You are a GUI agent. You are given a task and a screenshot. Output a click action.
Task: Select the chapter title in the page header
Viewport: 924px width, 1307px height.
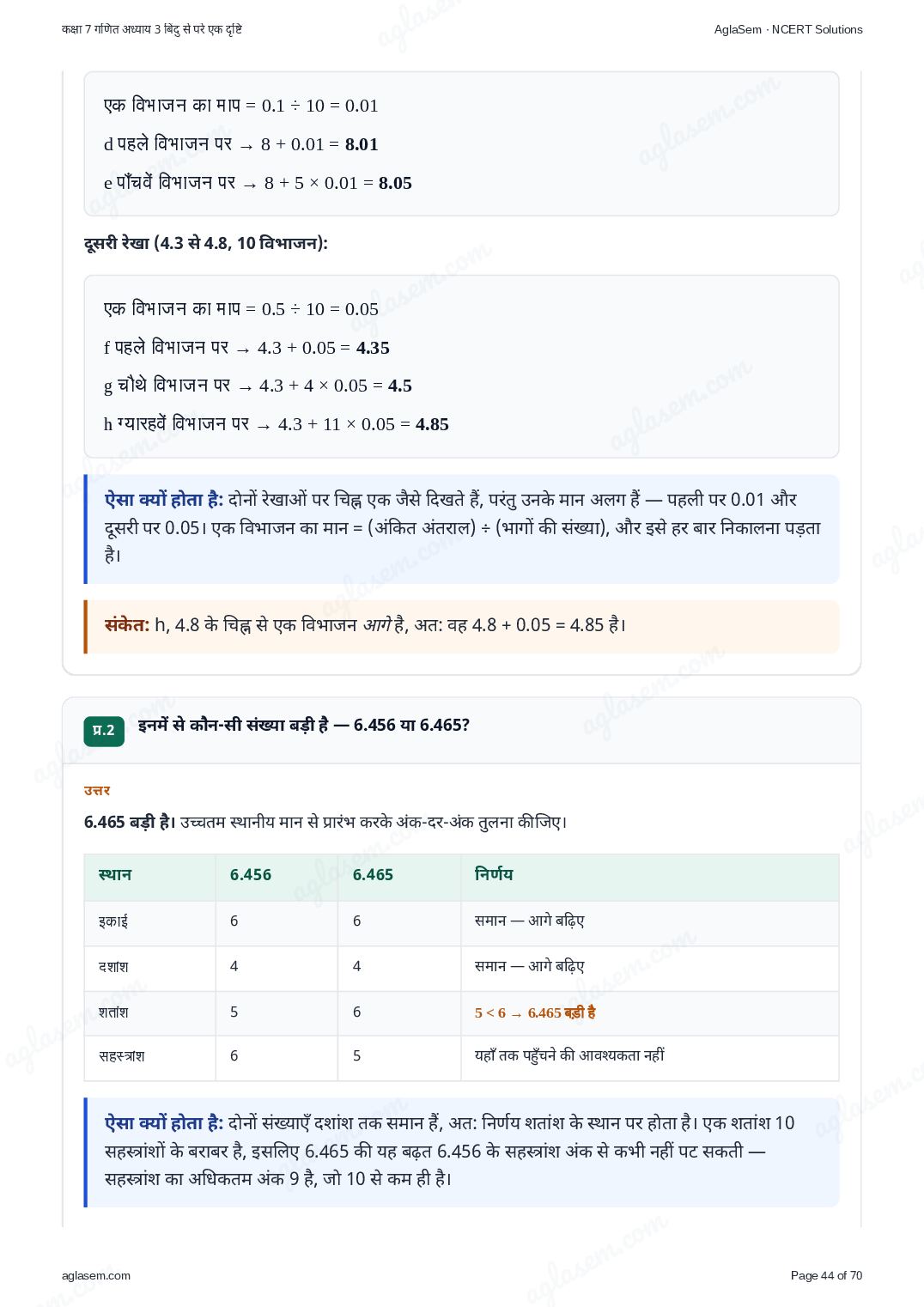[152, 29]
